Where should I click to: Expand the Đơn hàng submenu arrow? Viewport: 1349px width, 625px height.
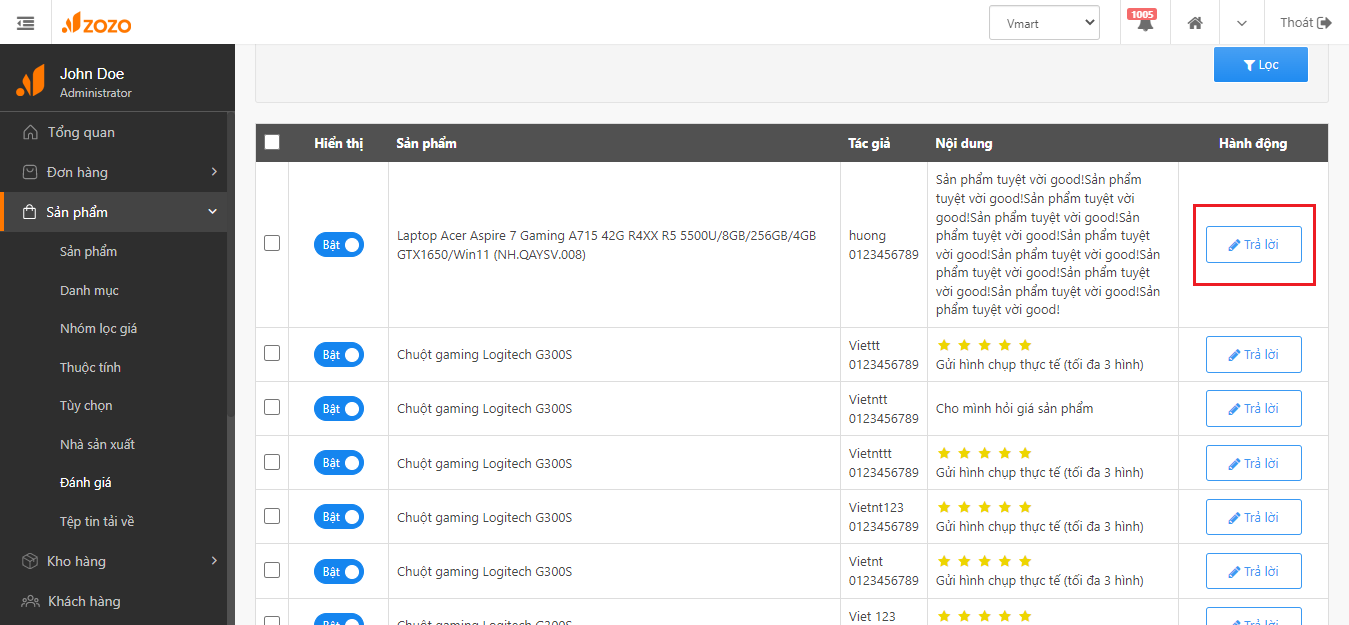pos(213,172)
